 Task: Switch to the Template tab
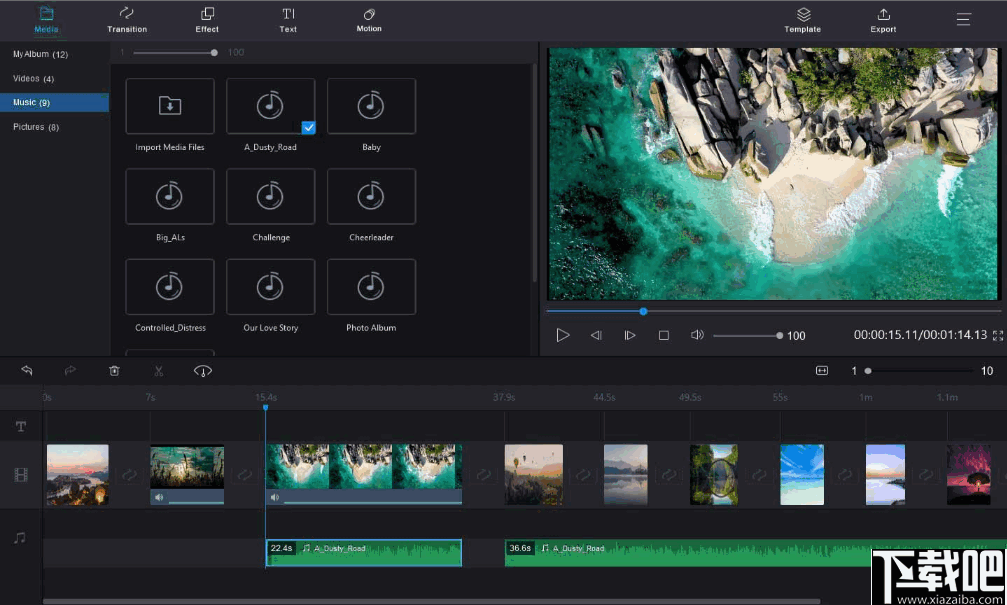coord(802,20)
